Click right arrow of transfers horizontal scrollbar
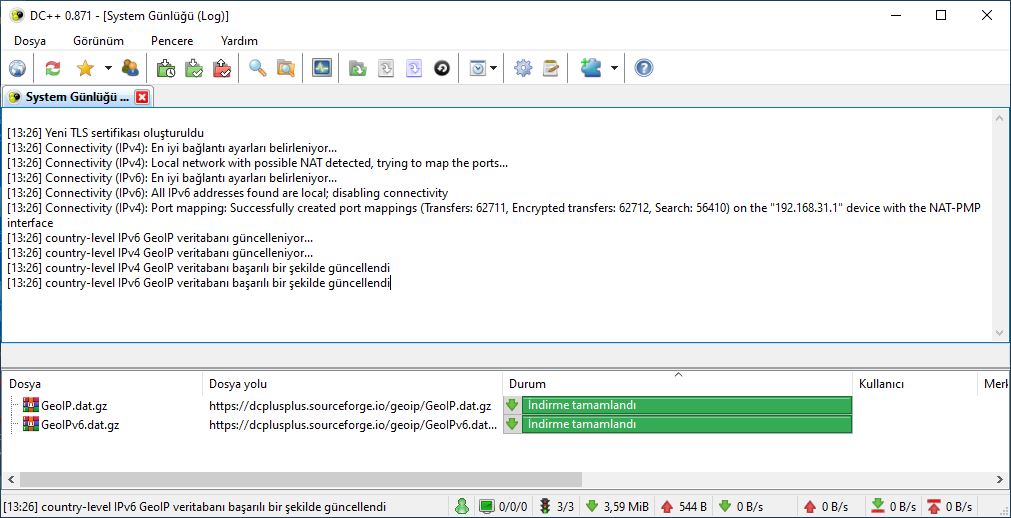1011x518 pixels. pyautogui.click(x=999, y=479)
